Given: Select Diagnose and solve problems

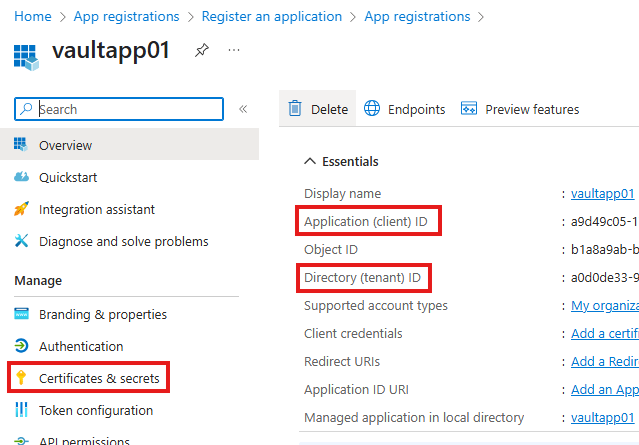Looking at the screenshot, I should pos(123,242).
